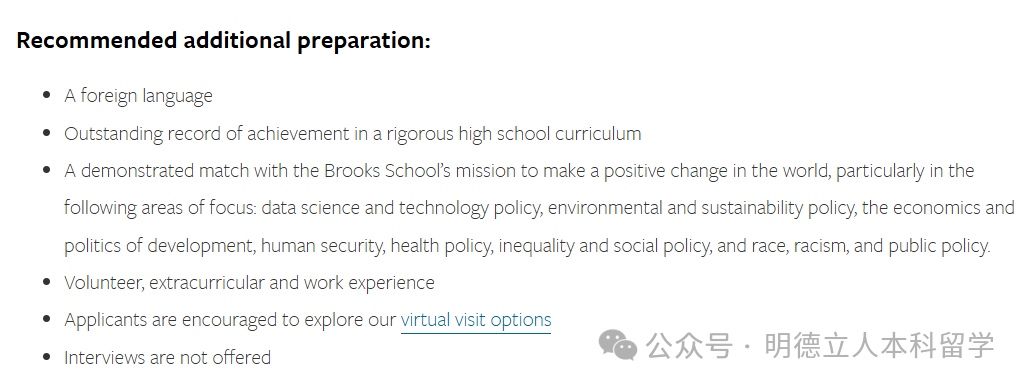Click the WeChat logo icon in watermark
Screen dimensions: 1027x387
(x=617, y=345)
